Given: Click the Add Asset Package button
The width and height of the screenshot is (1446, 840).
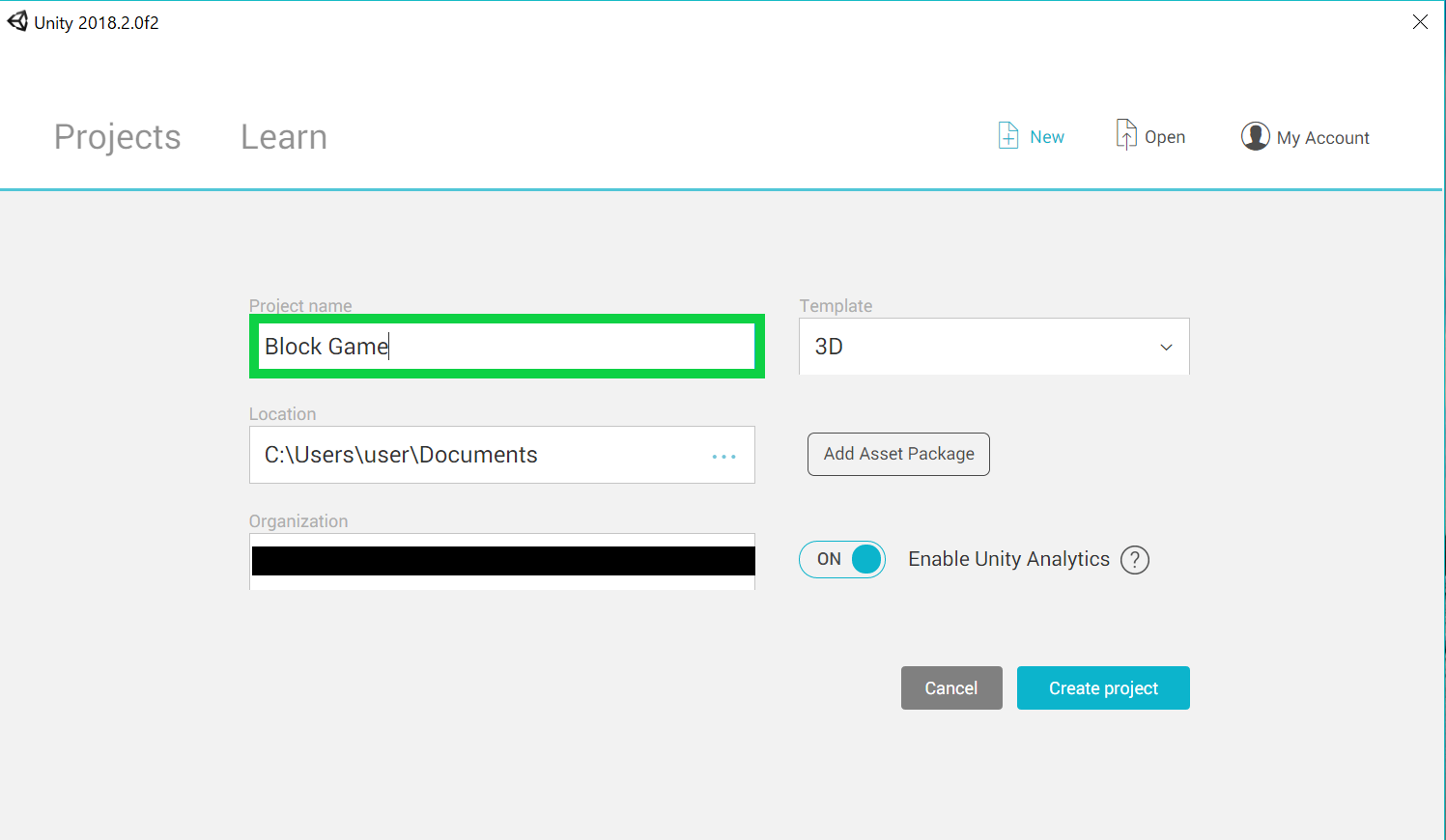Looking at the screenshot, I should [898, 454].
